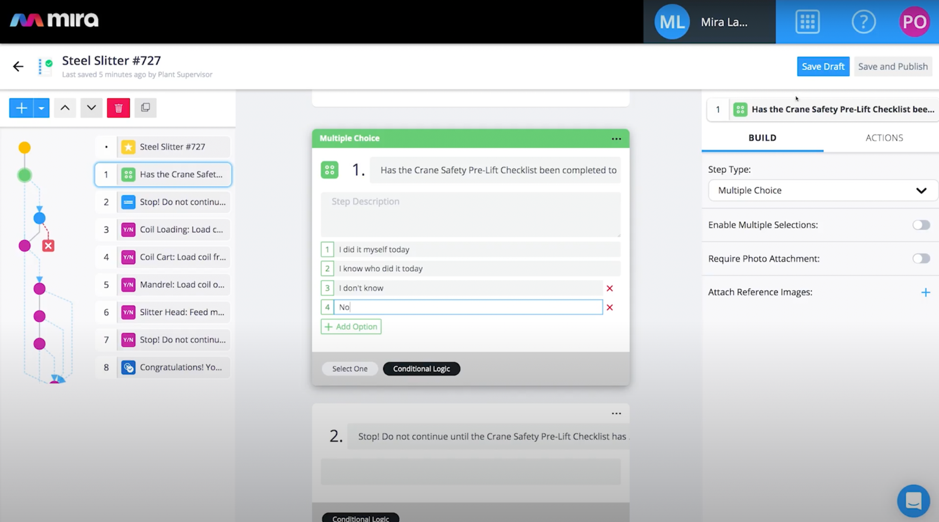Click the back arrow icon
The height and width of the screenshot is (522, 939).
click(x=18, y=66)
